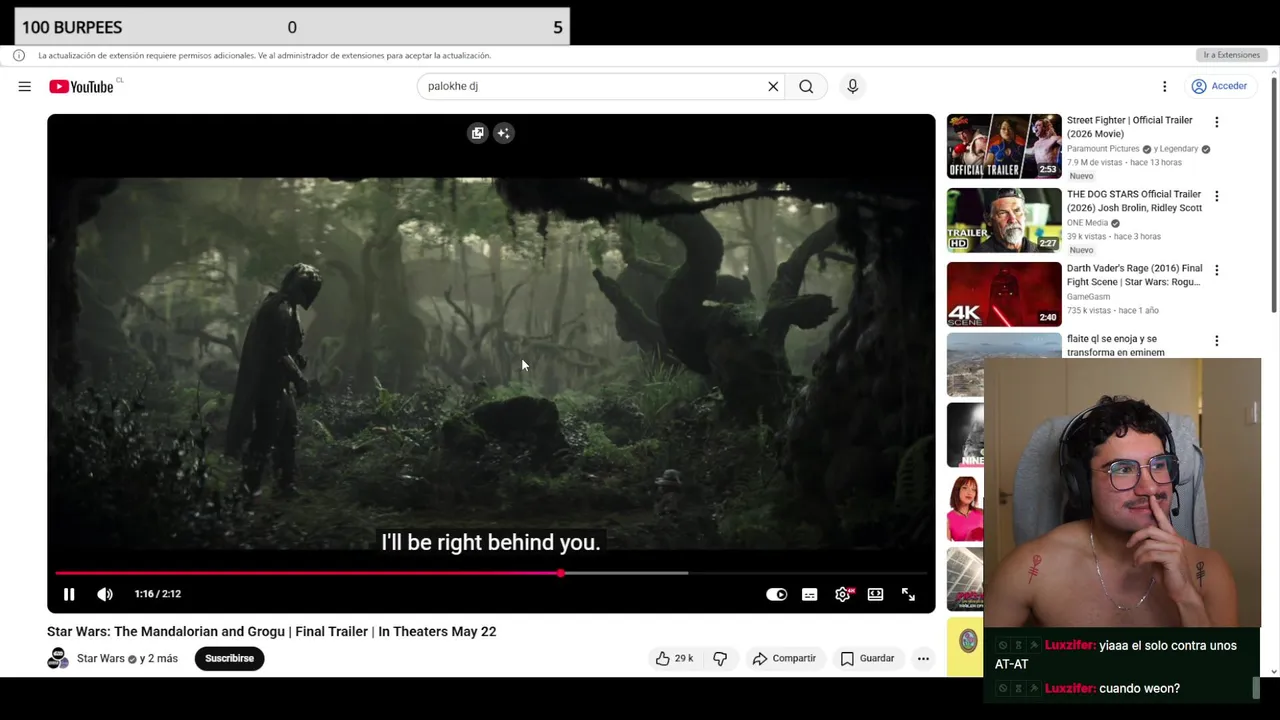This screenshot has width=1280, height=720.
Task: Click the 1:16 / 2:12 time display
Action: pos(158,594)
